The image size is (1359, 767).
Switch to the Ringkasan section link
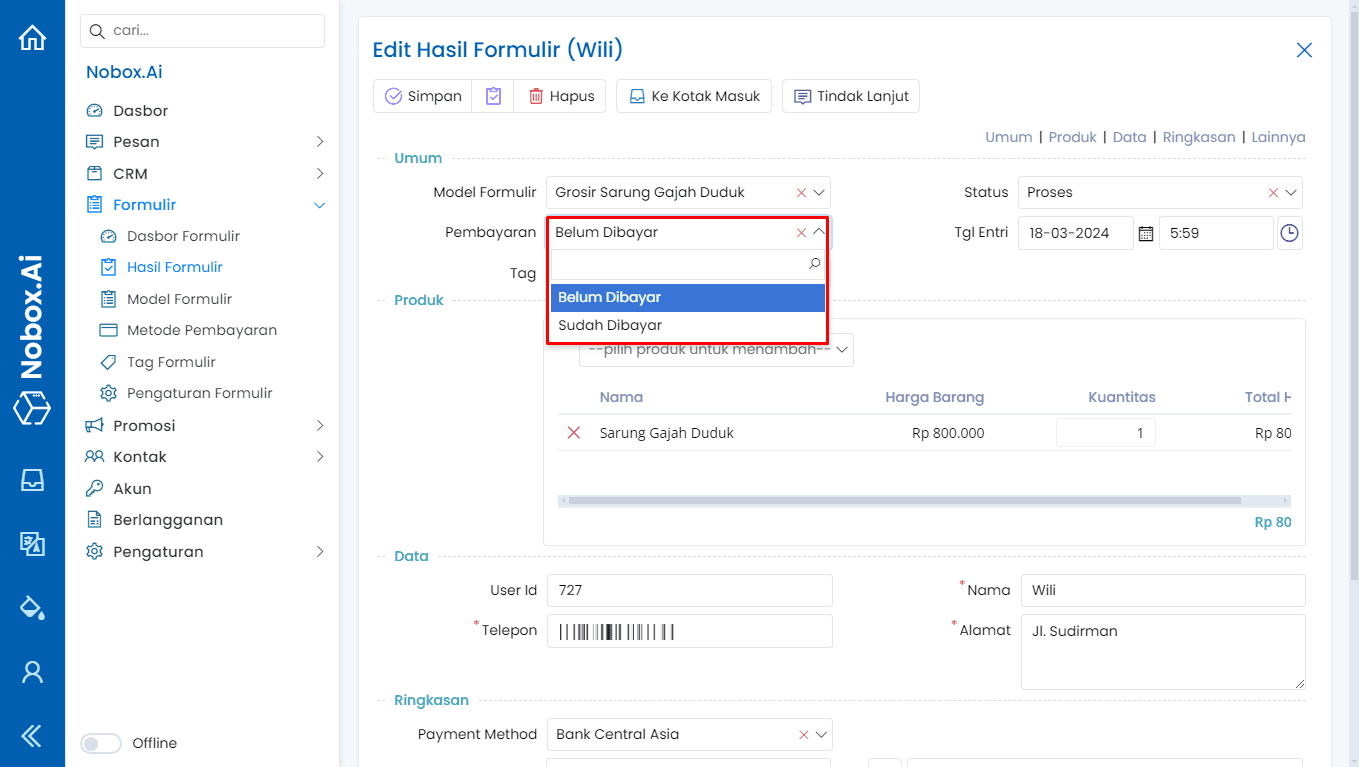[x=1199, y=137]
